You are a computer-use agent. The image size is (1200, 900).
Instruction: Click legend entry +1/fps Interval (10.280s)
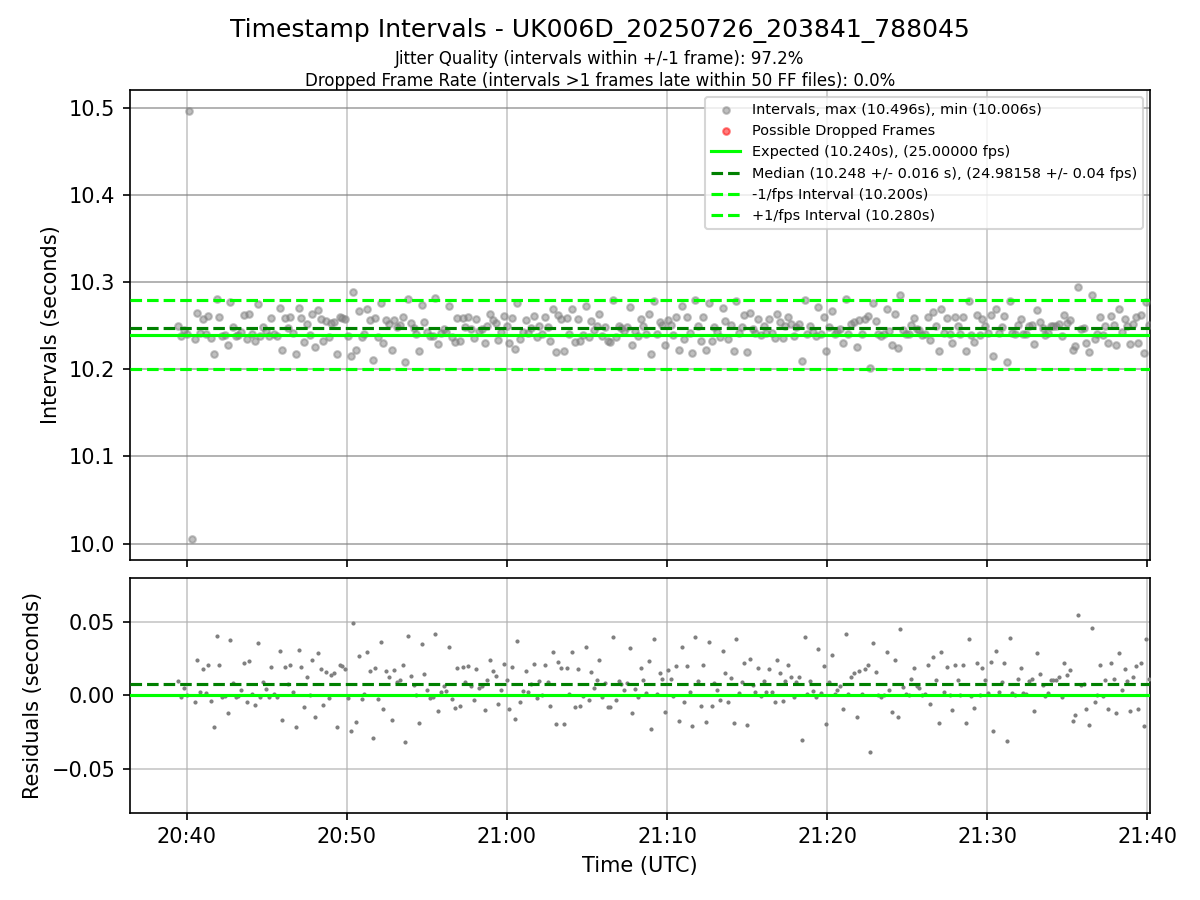(x=843, y=215)
